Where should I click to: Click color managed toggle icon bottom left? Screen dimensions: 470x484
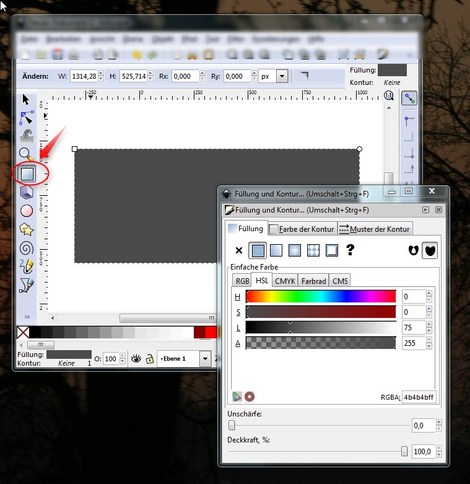237,396
